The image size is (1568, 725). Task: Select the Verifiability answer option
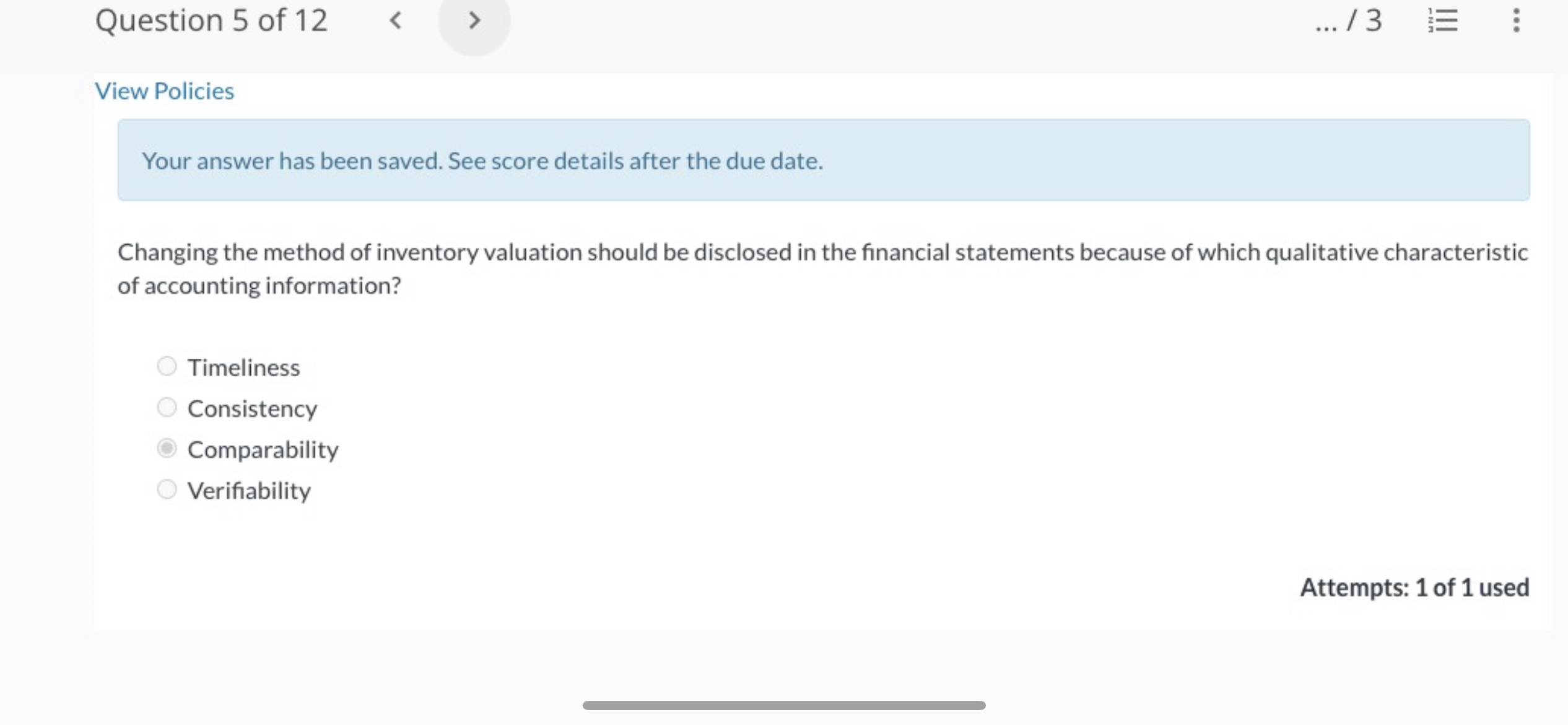point(166,489)
